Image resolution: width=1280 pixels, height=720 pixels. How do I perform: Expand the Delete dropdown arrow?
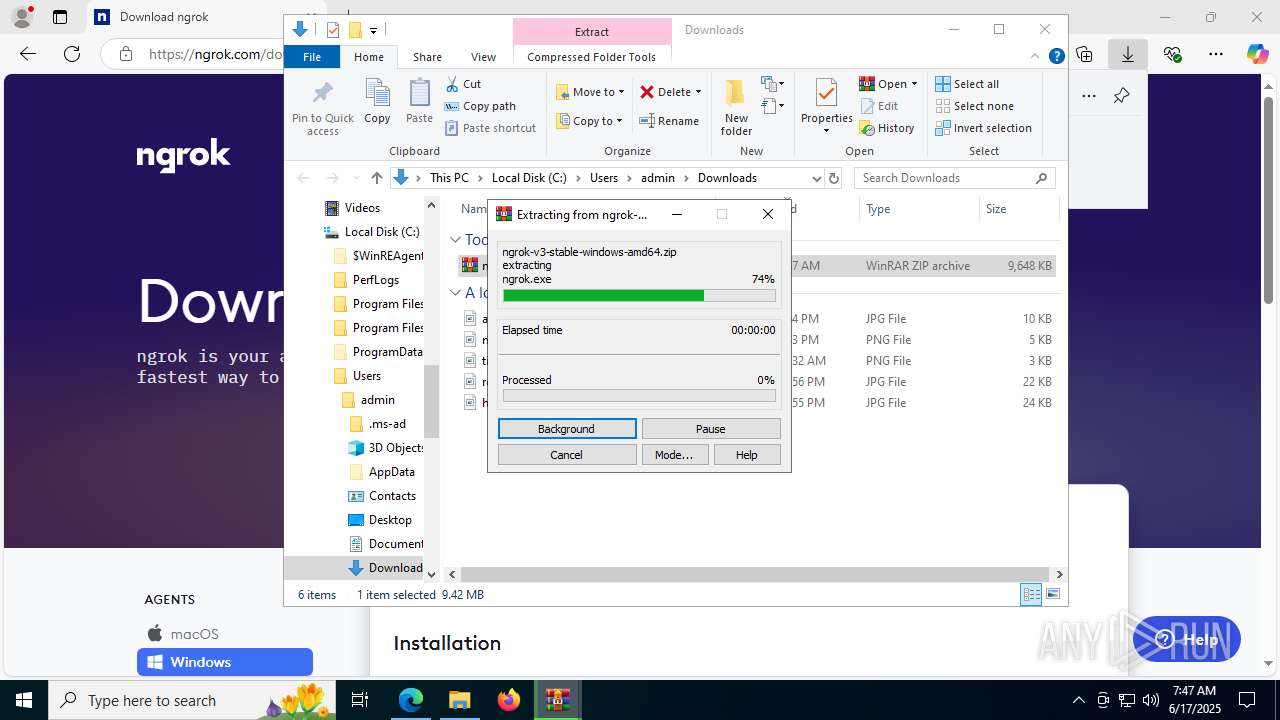click(x=698, y=92)
